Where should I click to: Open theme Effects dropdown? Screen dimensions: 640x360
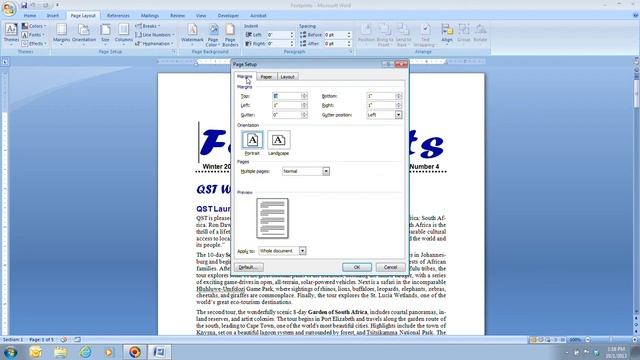click(x=34, y=43)
